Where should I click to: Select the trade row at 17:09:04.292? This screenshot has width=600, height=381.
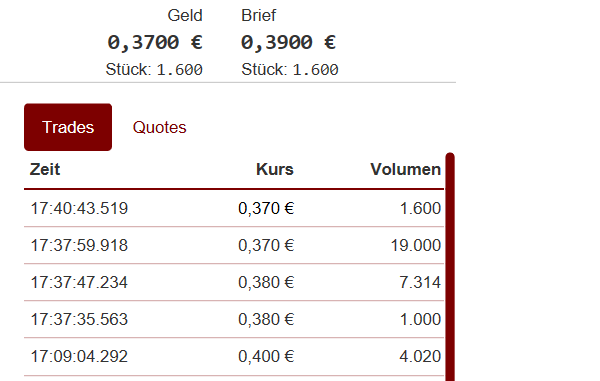pyautogui.click(x=234, y=356)
